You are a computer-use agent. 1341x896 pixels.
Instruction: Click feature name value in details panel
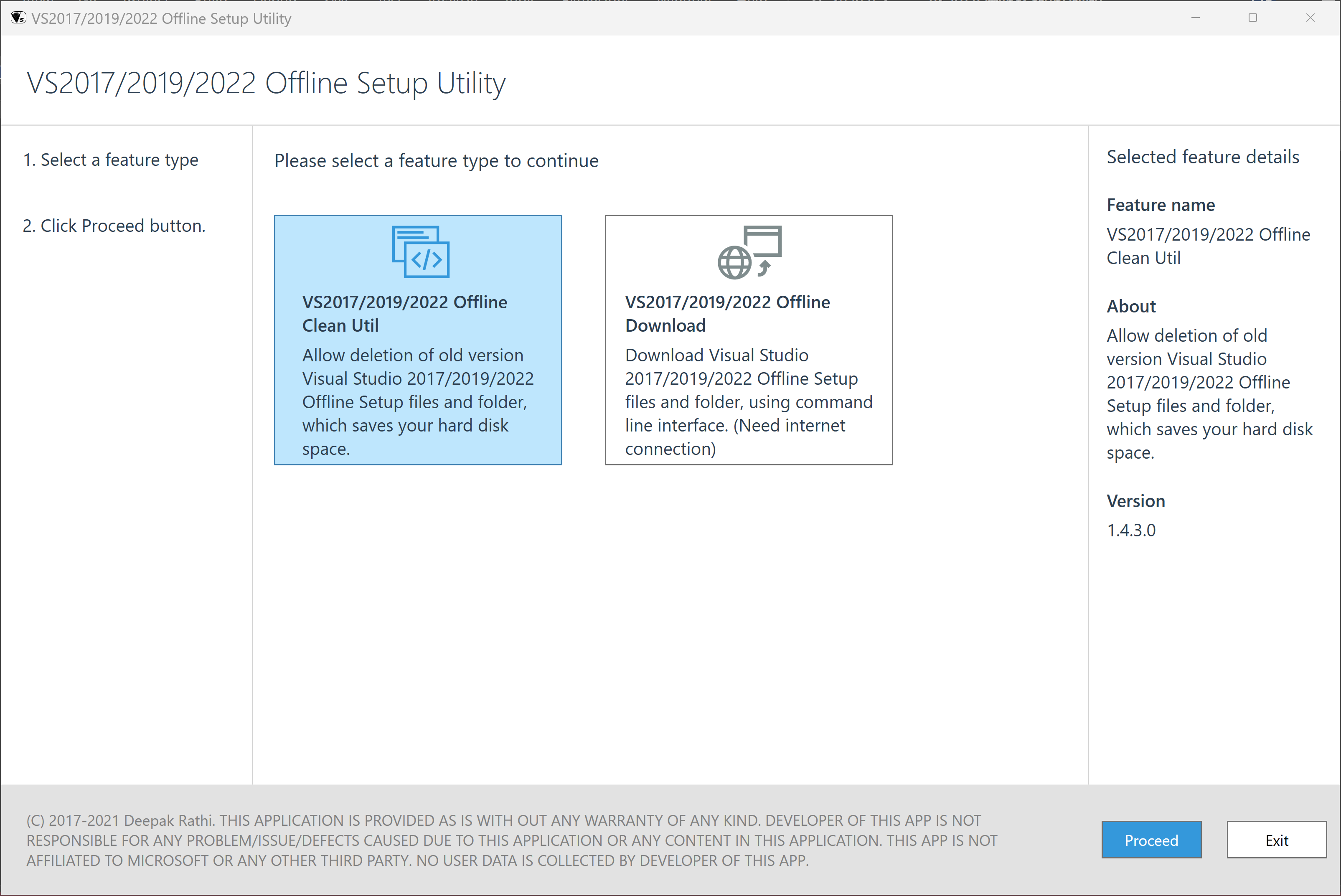tap(1208, 246)
